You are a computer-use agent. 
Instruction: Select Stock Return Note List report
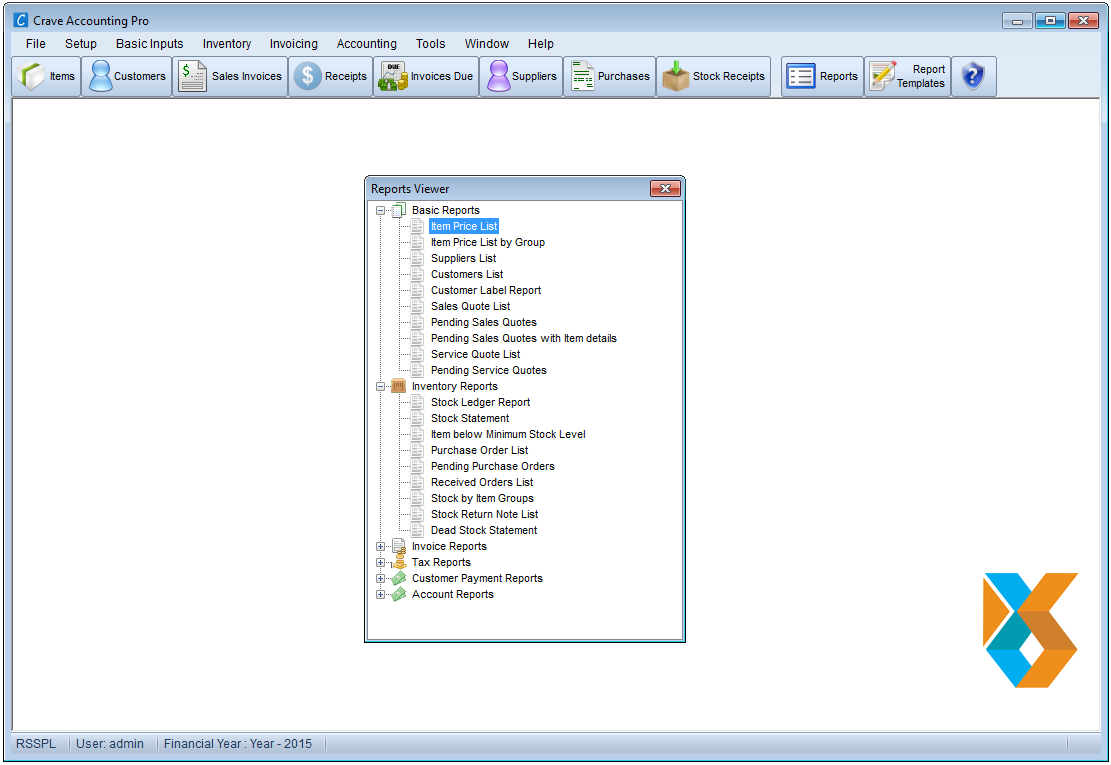click(485, 514)
